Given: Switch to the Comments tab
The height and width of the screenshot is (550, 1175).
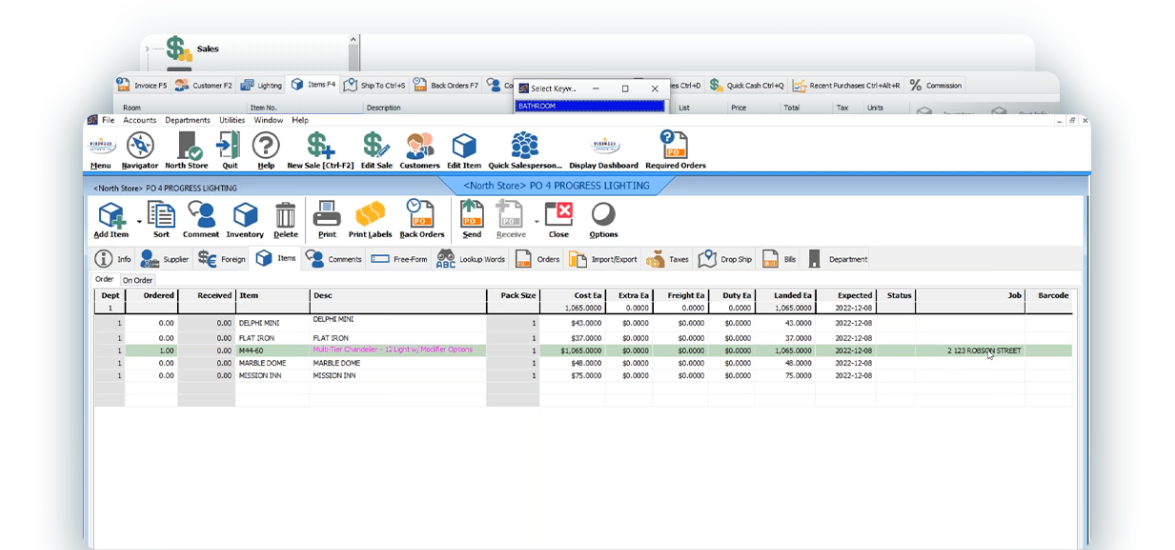Looking at the screenshot, I should pos(335,259).
